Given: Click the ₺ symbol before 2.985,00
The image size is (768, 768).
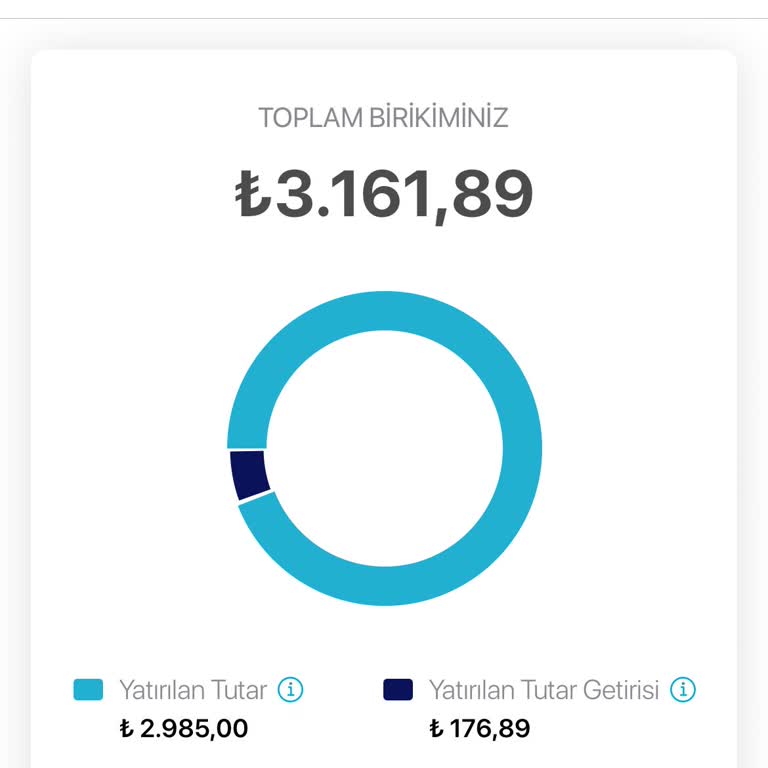Looking at the screenshot, I should pyautogui.click(x=126, y=728).
